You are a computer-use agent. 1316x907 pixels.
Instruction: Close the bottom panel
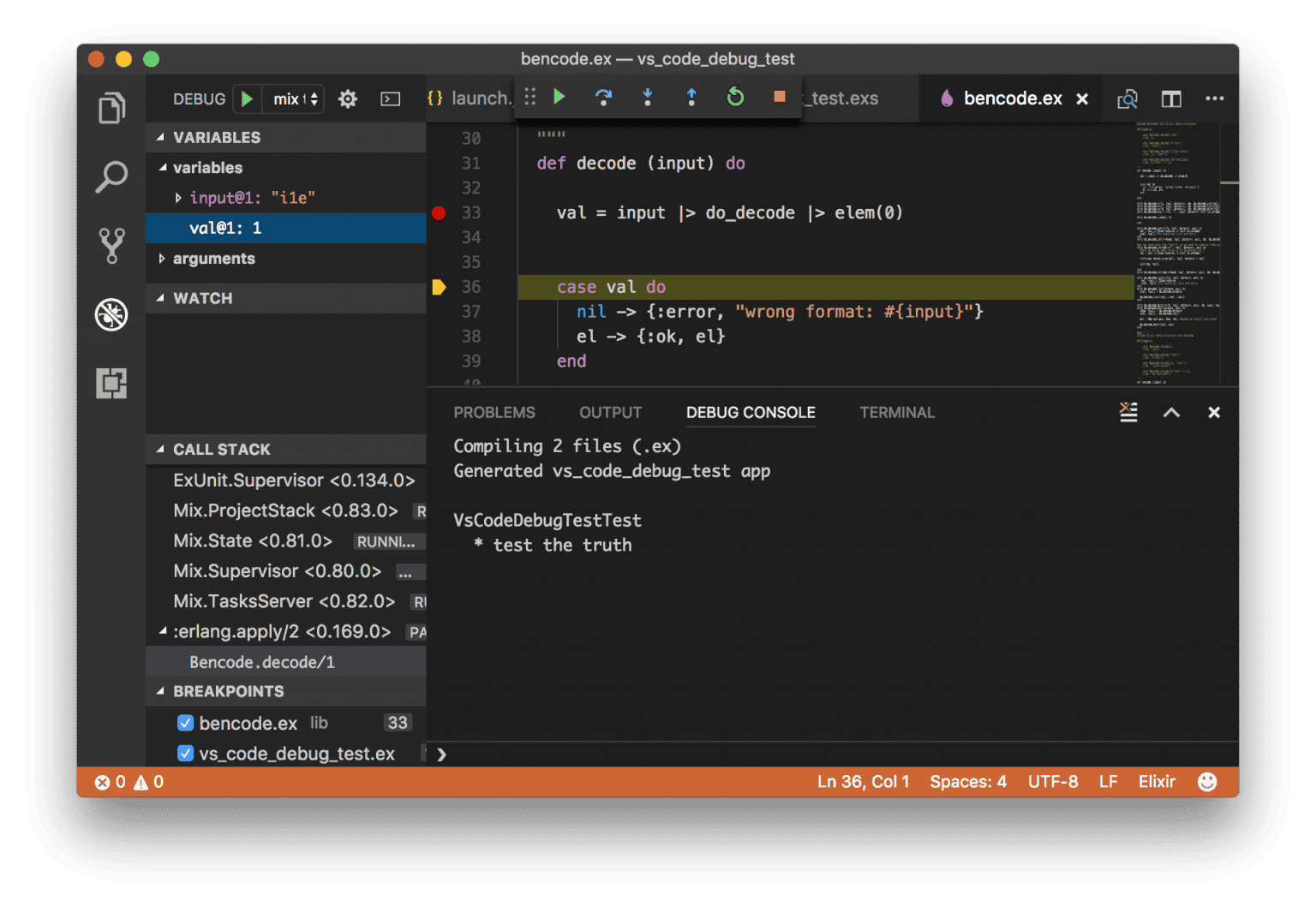[x=1214, y=413]
